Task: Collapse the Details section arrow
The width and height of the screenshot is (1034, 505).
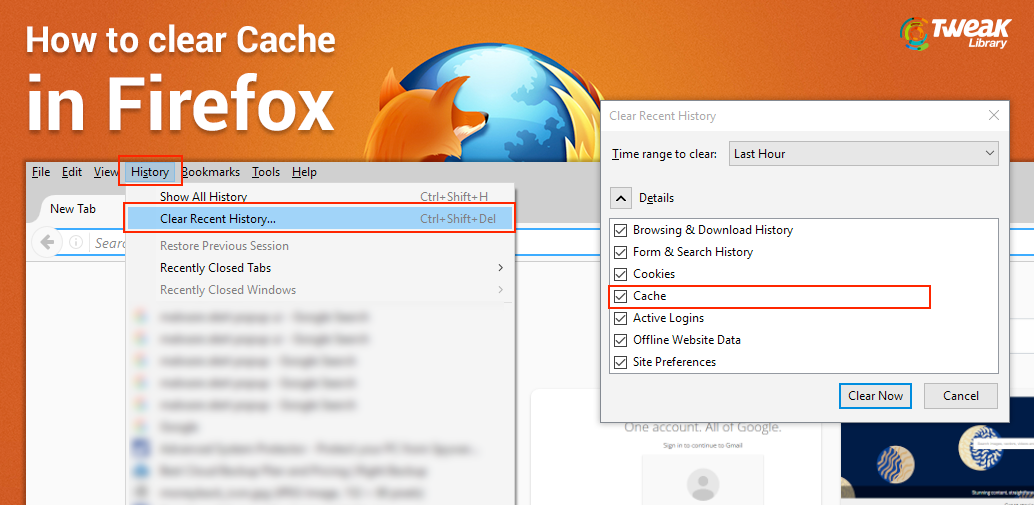Action: tap(621, 198)
